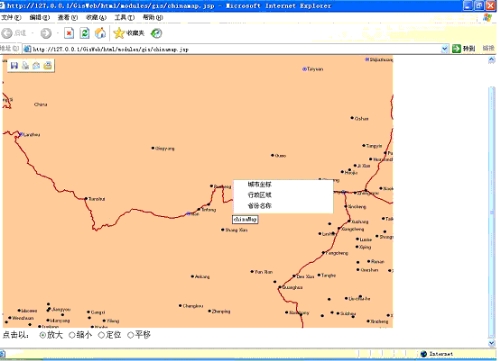Click into the address bar URL field
The image size is (500, 361).
point(233,49)
